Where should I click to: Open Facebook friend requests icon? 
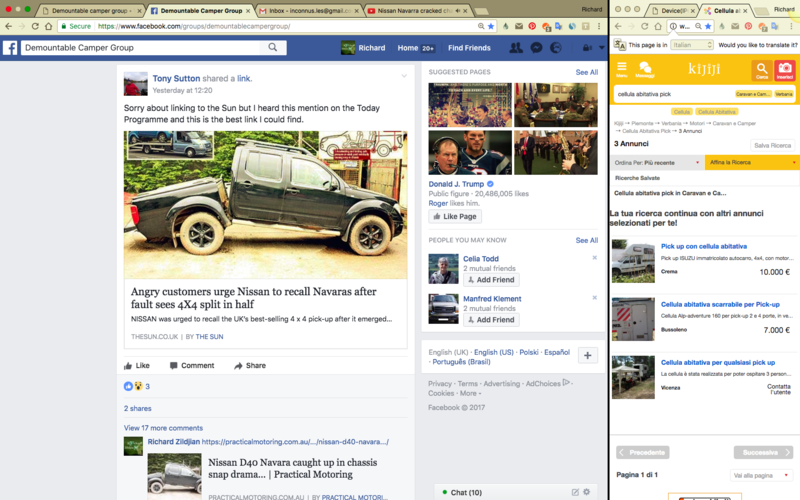516,47
